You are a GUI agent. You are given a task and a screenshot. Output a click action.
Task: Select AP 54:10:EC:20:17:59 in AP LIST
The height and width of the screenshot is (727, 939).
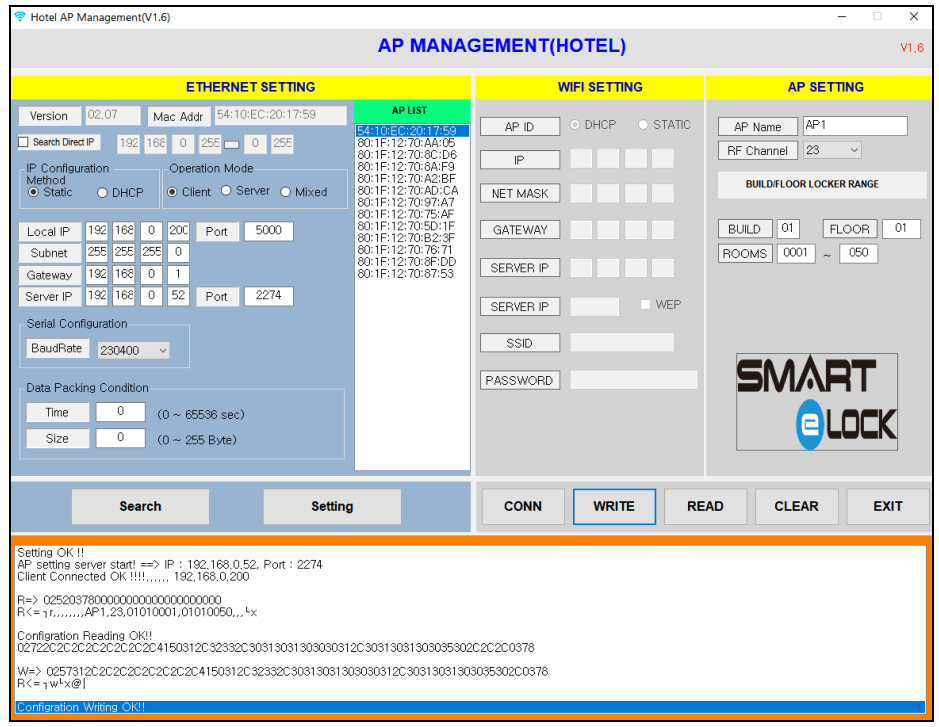point(406,129)
